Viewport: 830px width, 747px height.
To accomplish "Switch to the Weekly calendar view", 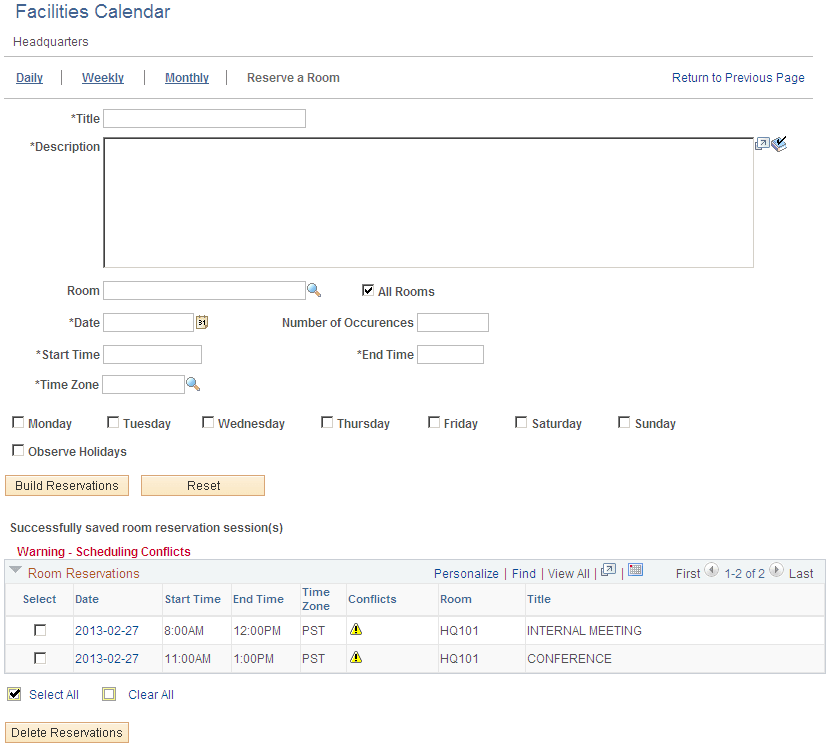I will 103,78.
